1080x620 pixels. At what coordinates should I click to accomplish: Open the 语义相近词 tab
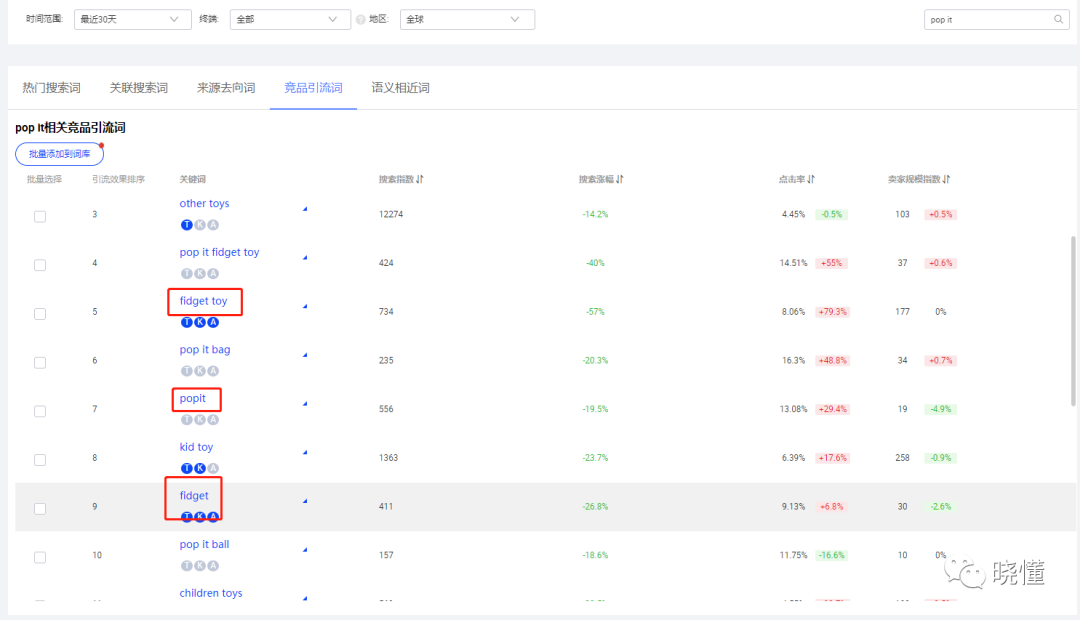400,88
